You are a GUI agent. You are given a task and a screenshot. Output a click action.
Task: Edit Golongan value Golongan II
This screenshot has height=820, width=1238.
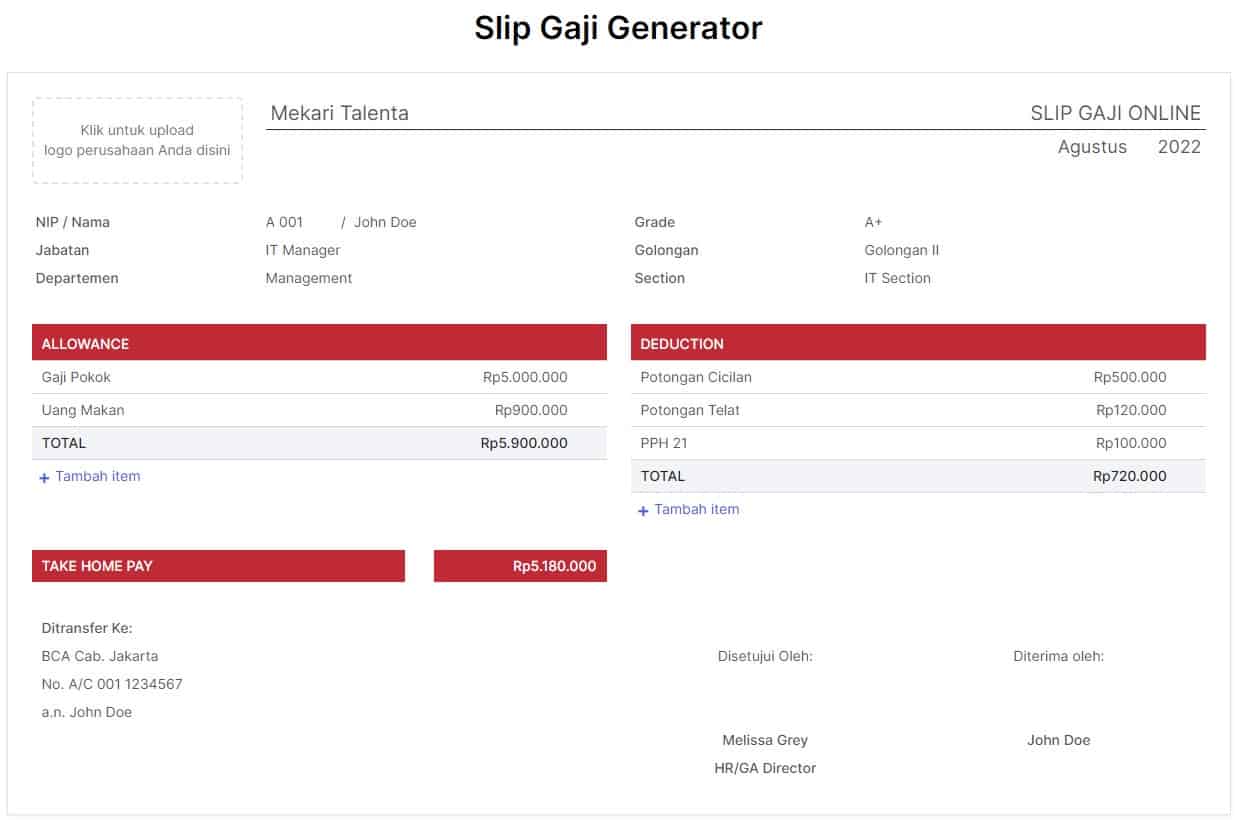902,250
